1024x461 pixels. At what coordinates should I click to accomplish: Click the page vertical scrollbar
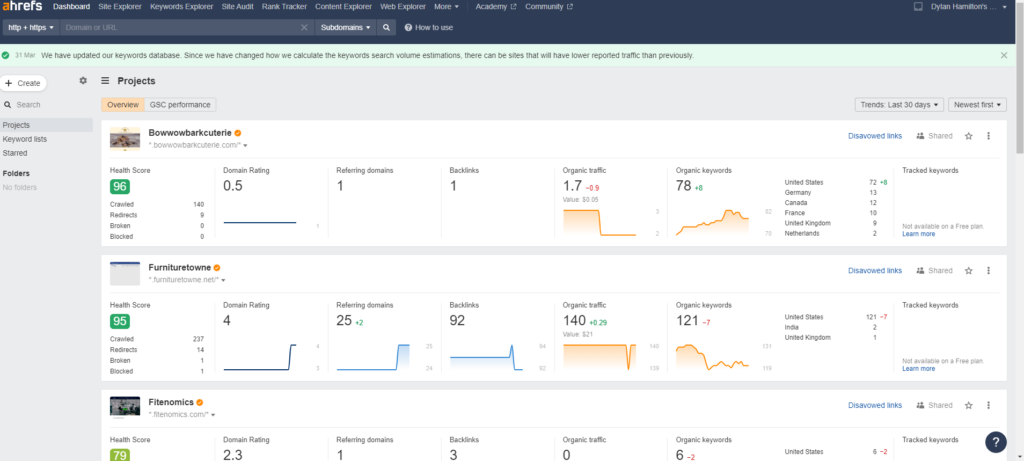[1019, 78]
